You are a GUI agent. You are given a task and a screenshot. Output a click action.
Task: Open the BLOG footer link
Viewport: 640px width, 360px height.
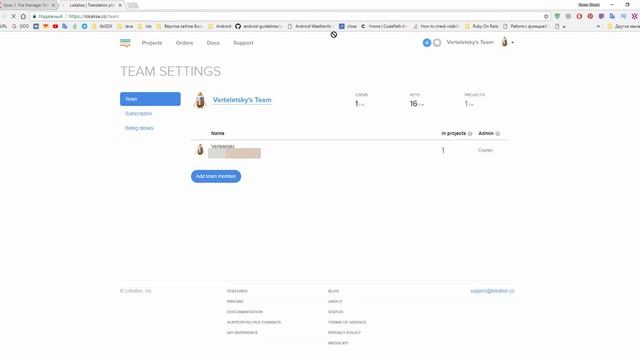pos(333,291)
